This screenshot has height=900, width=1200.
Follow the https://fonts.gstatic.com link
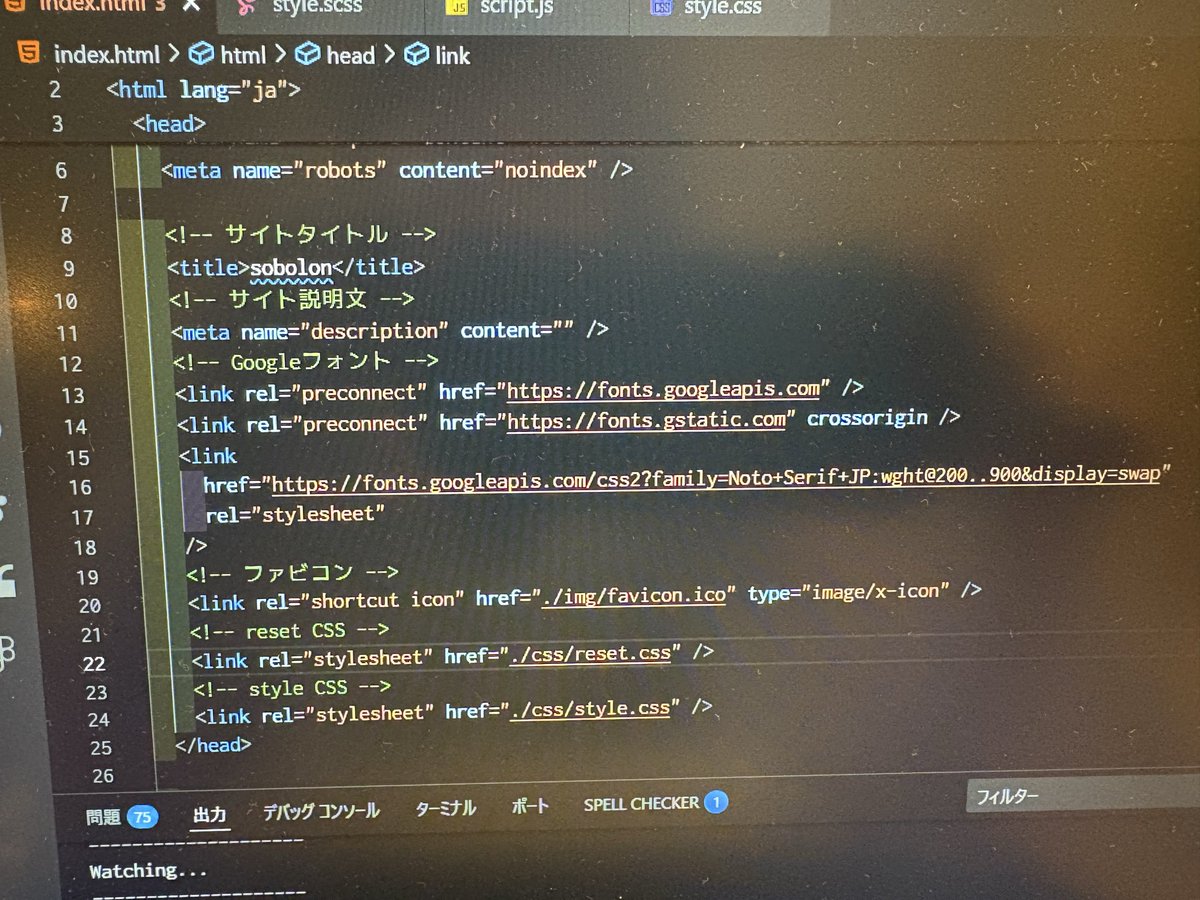pos(647,419)
